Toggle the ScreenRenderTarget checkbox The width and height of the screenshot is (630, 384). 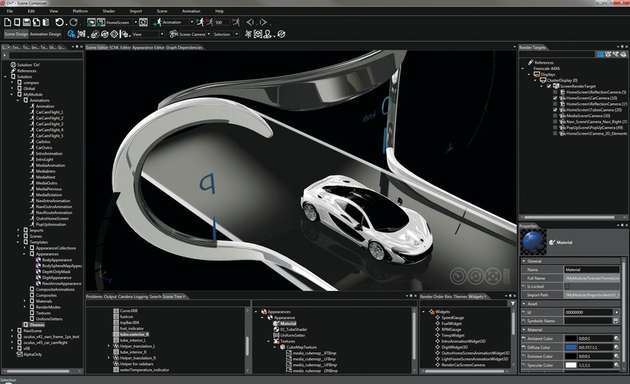click(549, 86)
